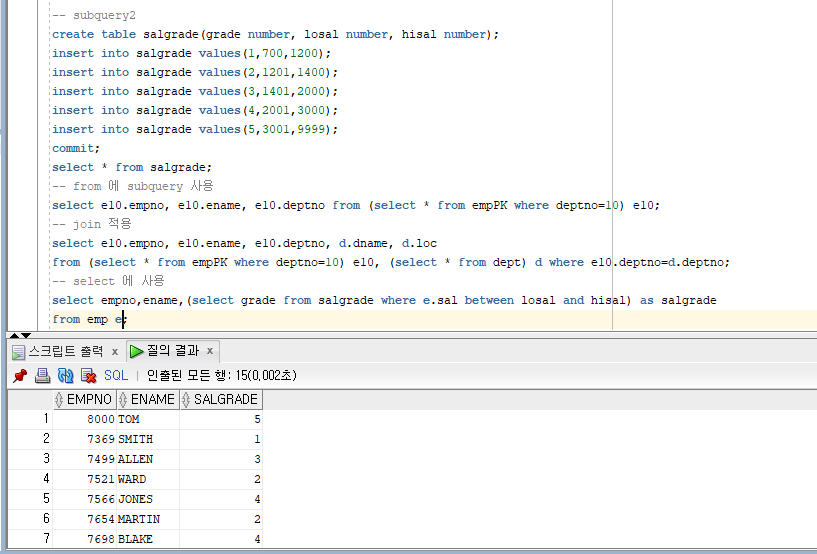Click the ENAME cell MARTIN

coord(148,519)
